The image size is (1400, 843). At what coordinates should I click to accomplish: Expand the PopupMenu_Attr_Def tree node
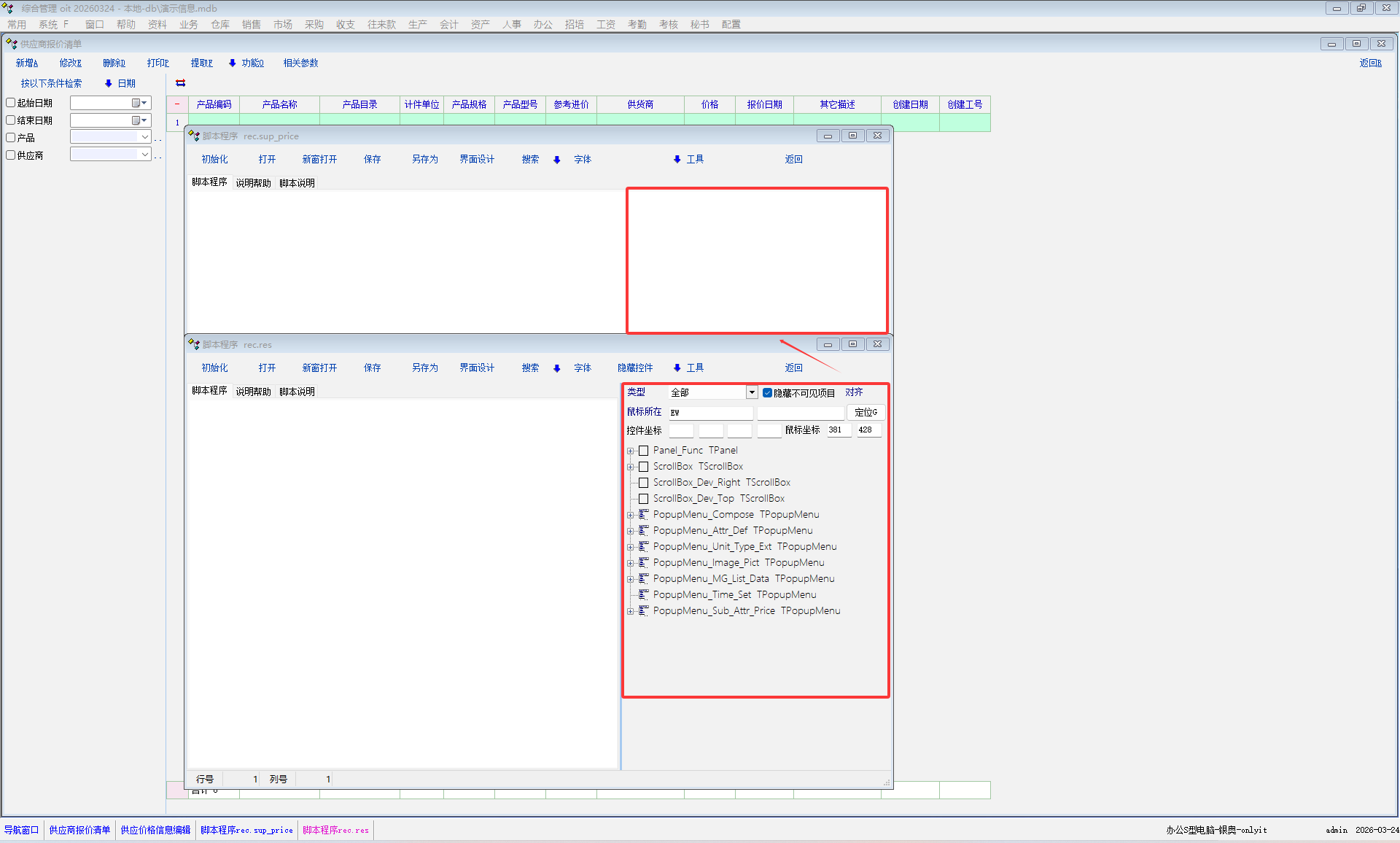[631, 531]
